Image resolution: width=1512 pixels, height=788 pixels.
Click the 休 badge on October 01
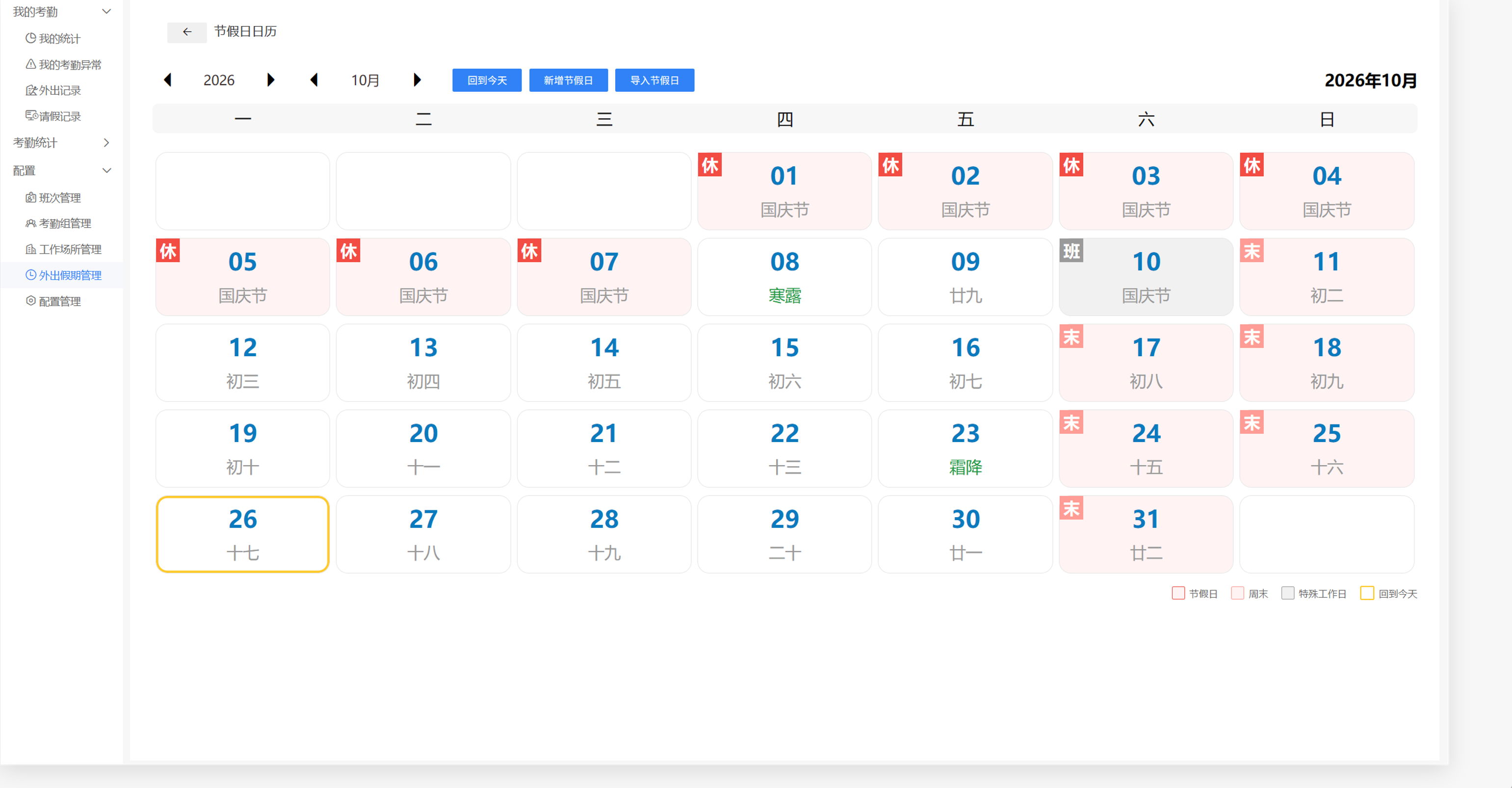709,165
